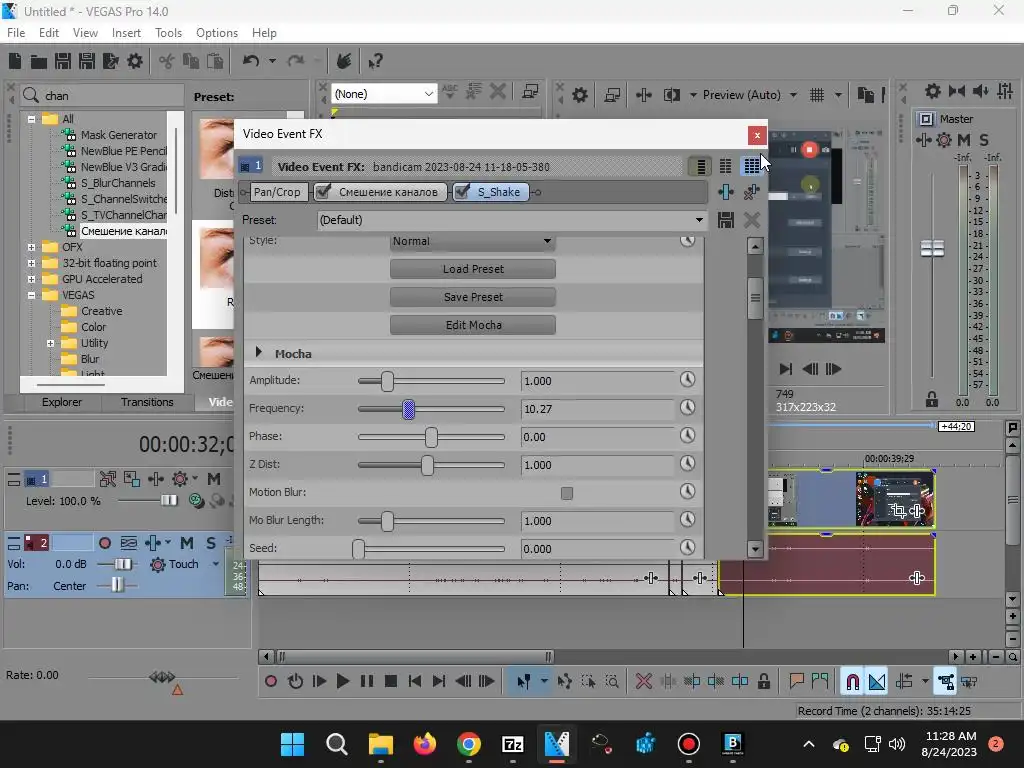Viewport: 1024px width, 768px height.
Task: Click the Save Preset button
Action: (473, 297)
